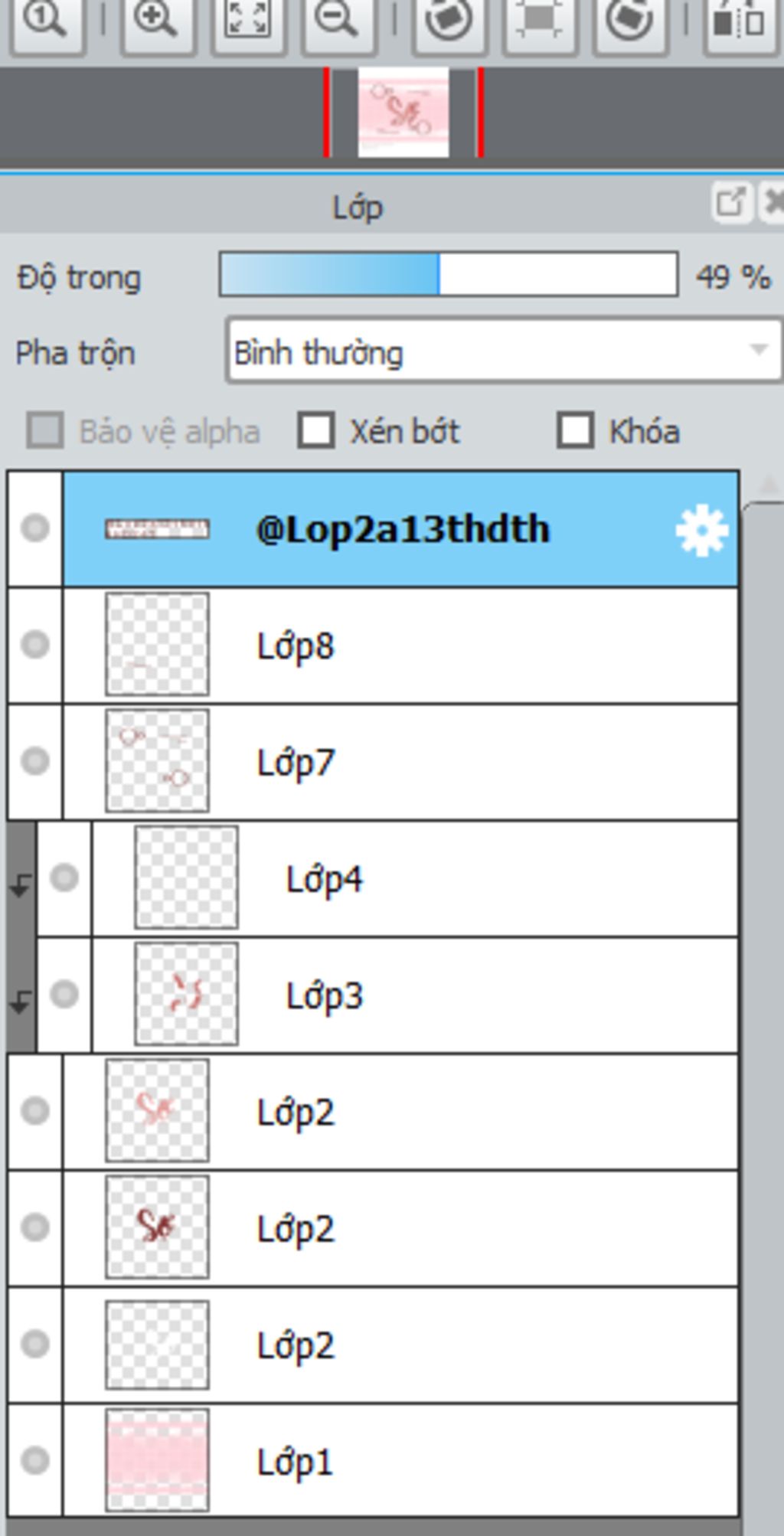
Task: Click the zoom to 100% magnifier icon
Action: pos(44,23)
